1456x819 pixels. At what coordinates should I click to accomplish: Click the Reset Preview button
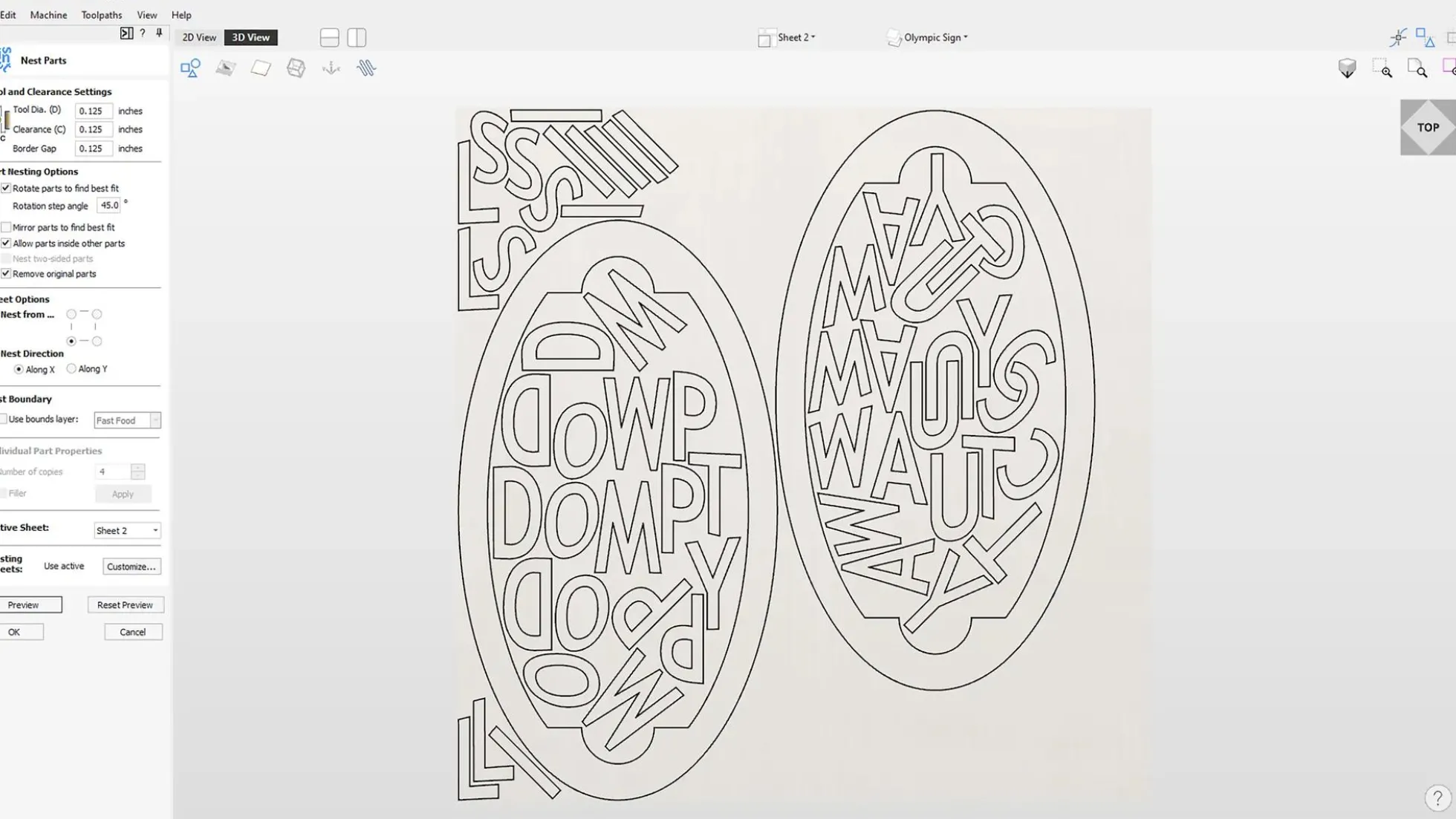pos(125,605)
